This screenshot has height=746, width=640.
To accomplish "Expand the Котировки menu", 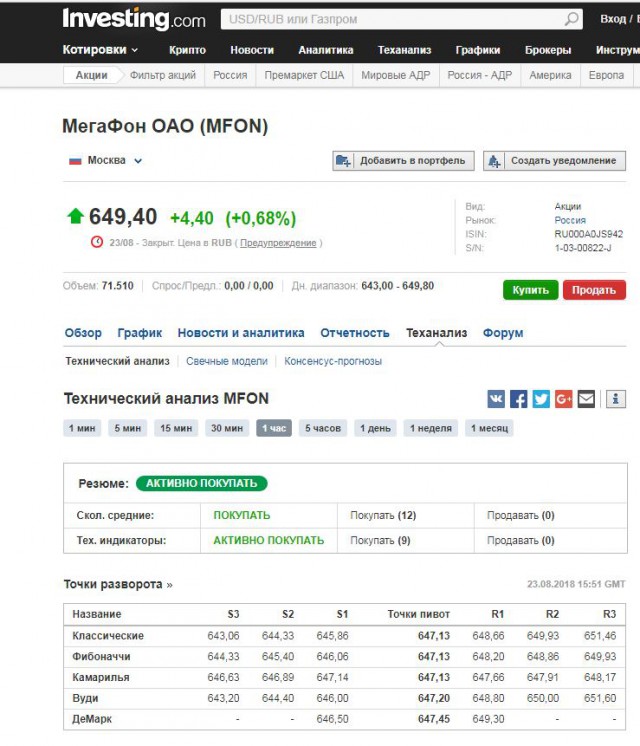I will [100, 49].
